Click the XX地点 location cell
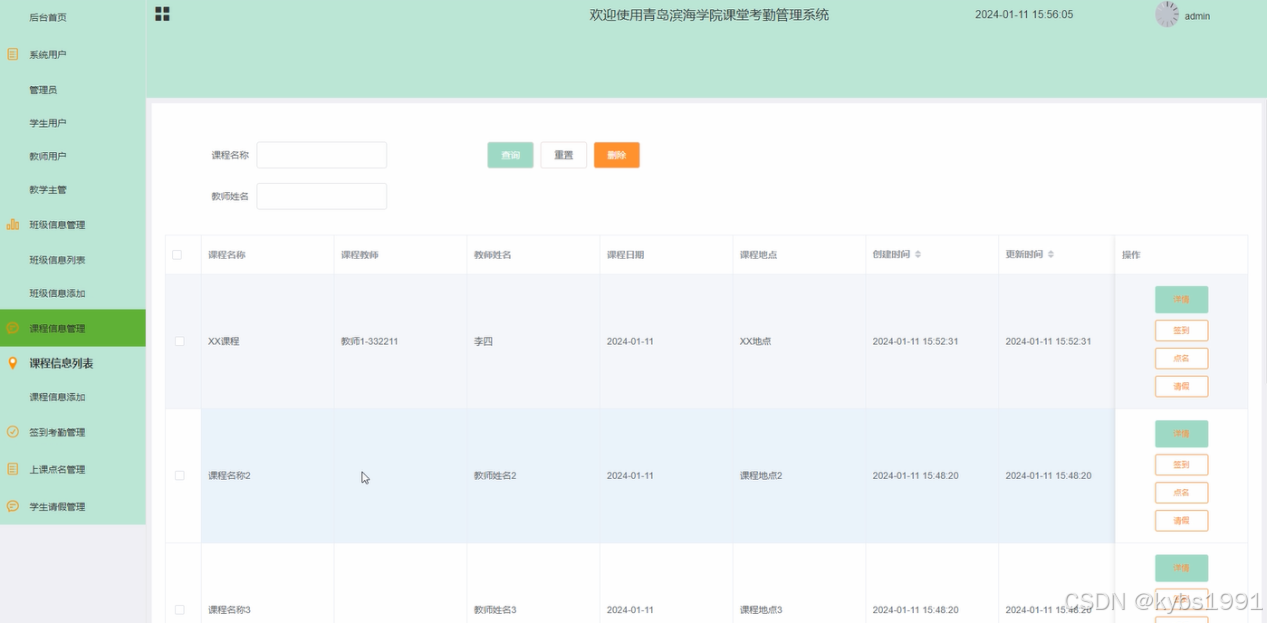 755,341
